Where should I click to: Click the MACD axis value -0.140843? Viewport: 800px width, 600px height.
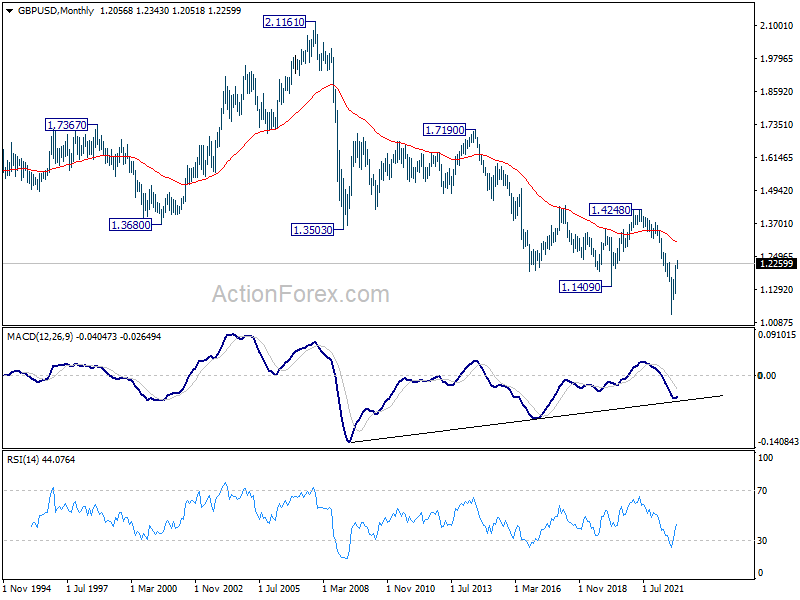(x=778, y=441)
